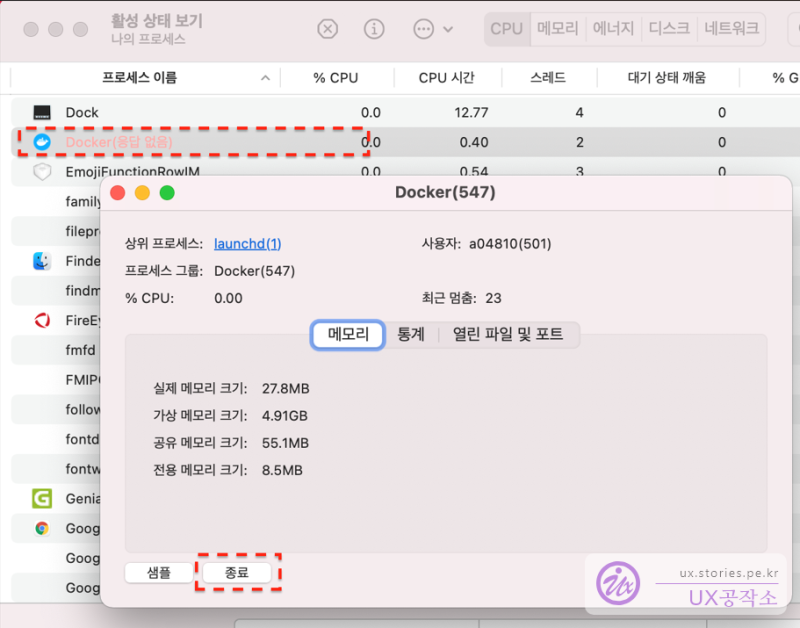Toggle the sort arrow of the name column
800x628 pixels.
click(265, 78)
